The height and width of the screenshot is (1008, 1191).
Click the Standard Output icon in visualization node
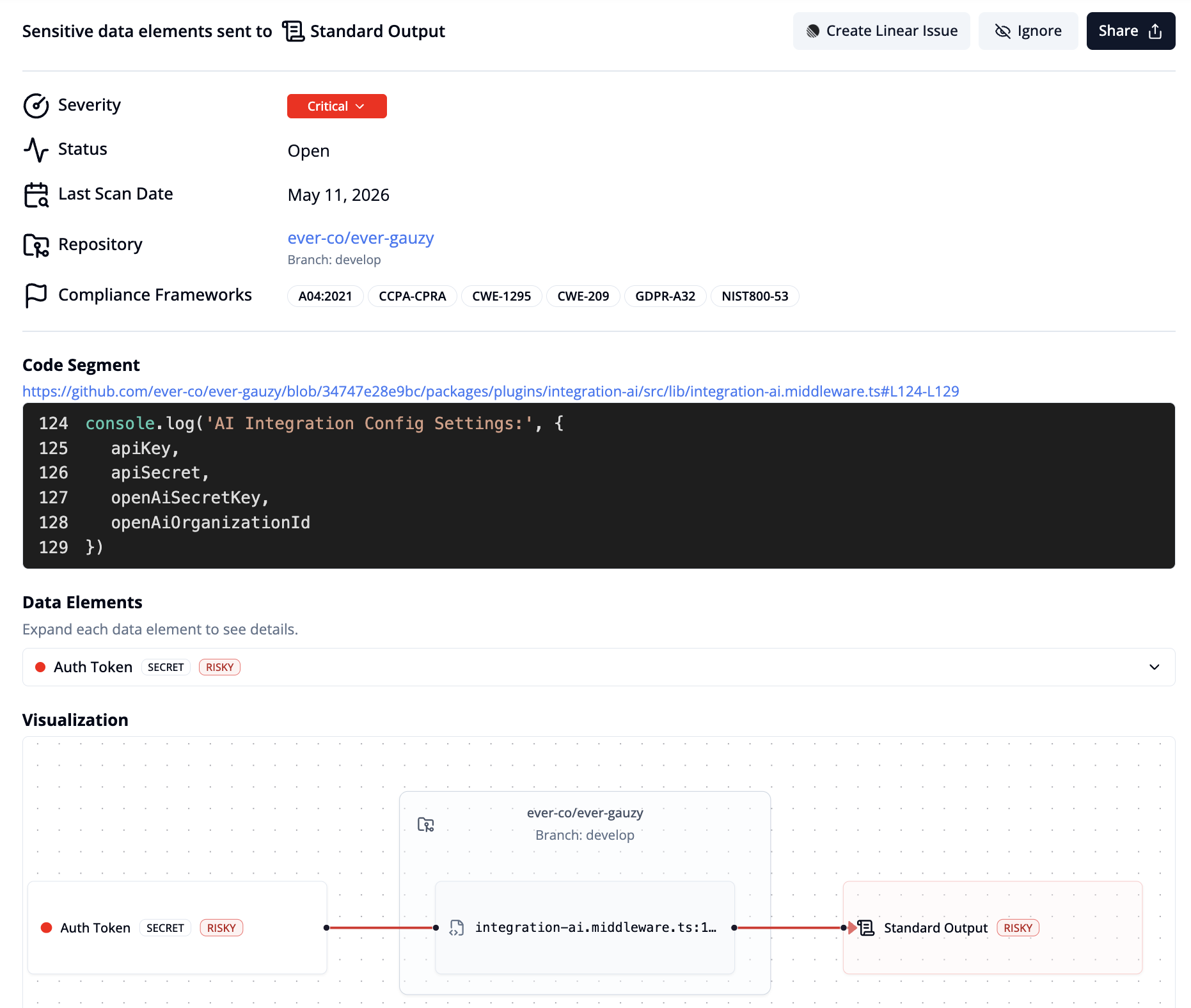(866, 927)
